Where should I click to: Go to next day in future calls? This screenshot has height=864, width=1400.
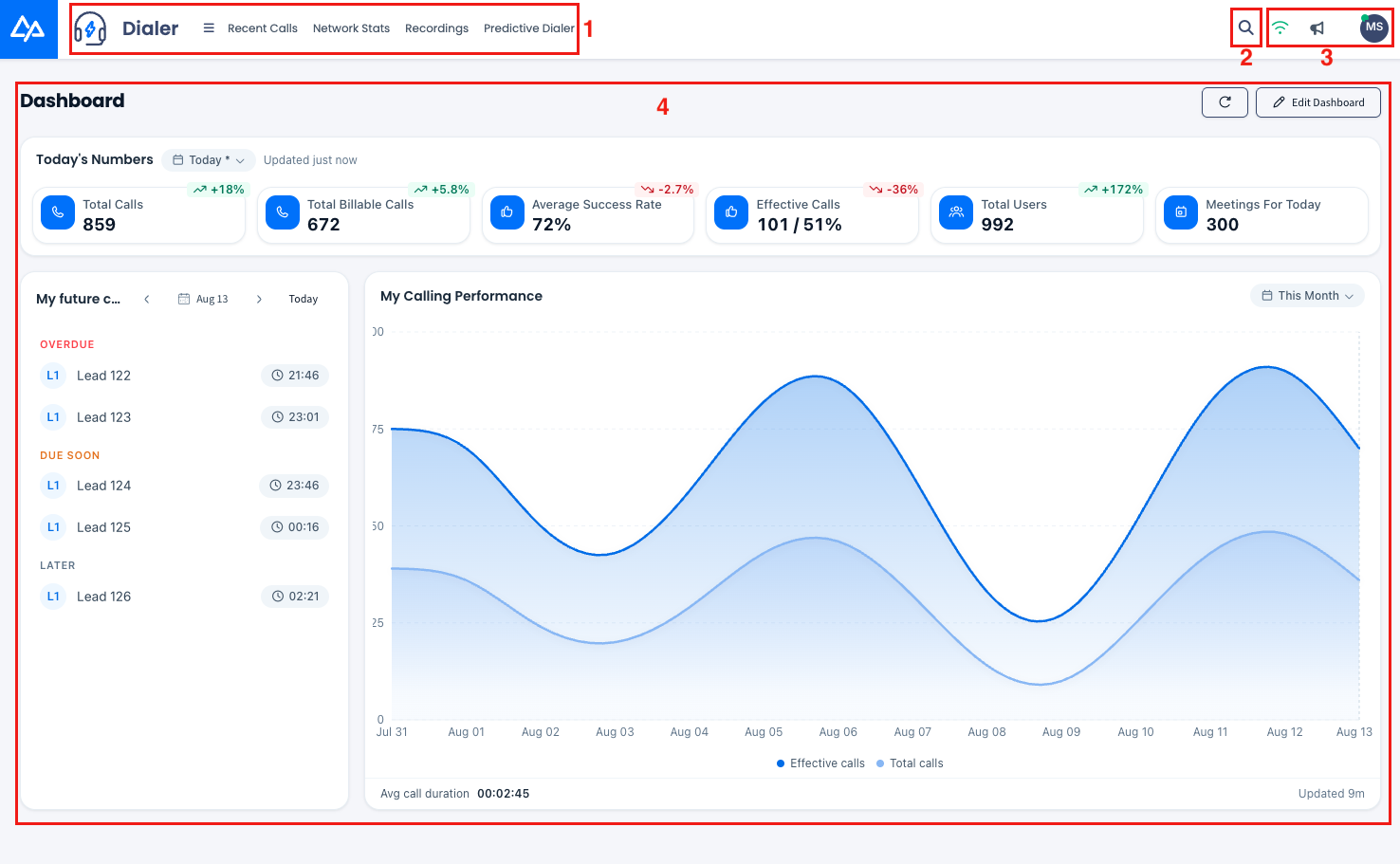click(259, 299)
